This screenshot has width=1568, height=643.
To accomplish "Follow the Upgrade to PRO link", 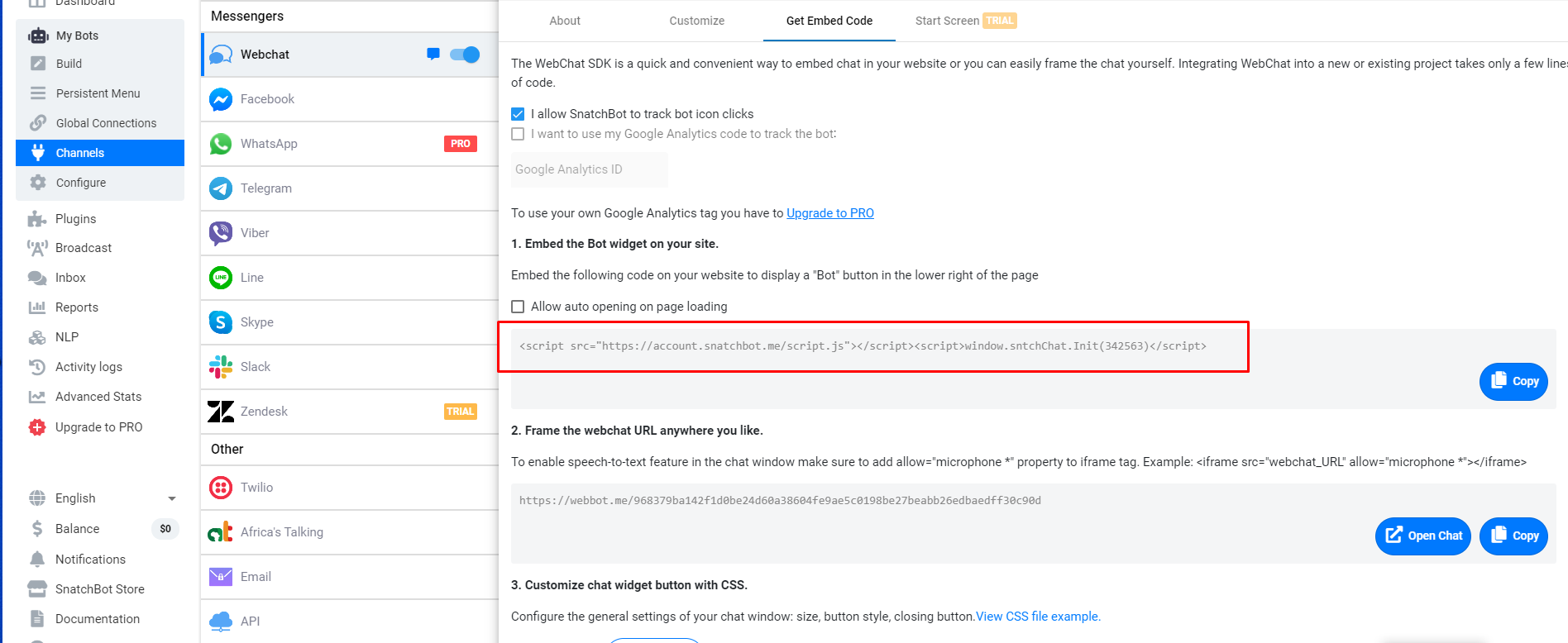I will coord(830,213).
